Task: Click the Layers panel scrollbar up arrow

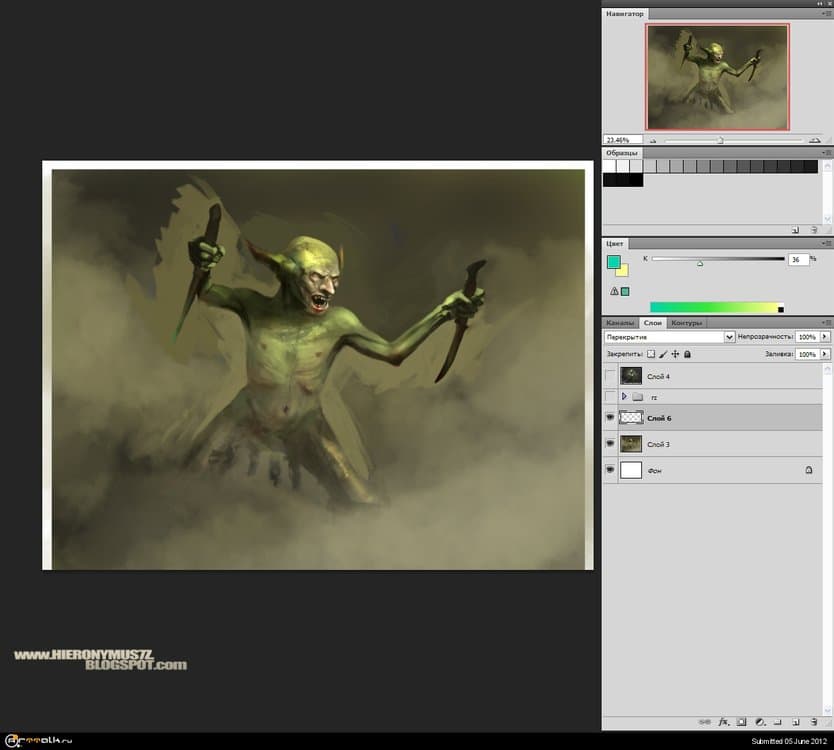Action: point(827,368)
